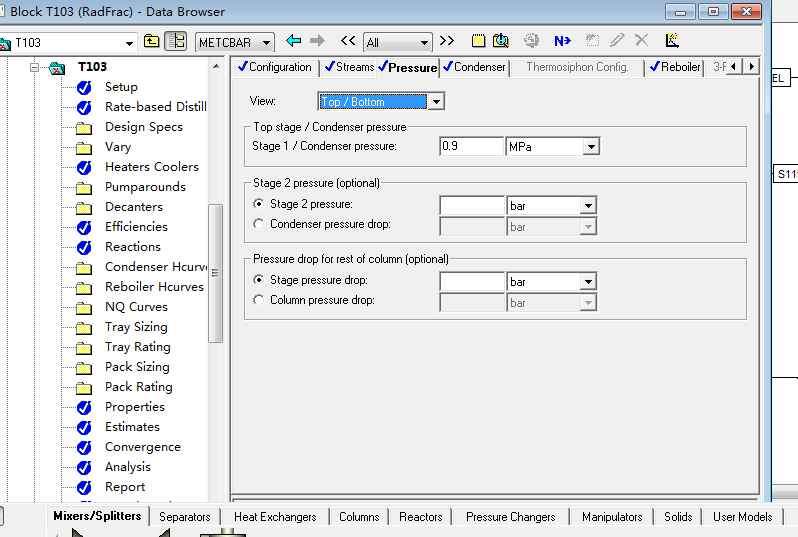Screen dimensions: 798x537
Task: Open the Tray Sizing folder
Action: click(x=136, y=327)
